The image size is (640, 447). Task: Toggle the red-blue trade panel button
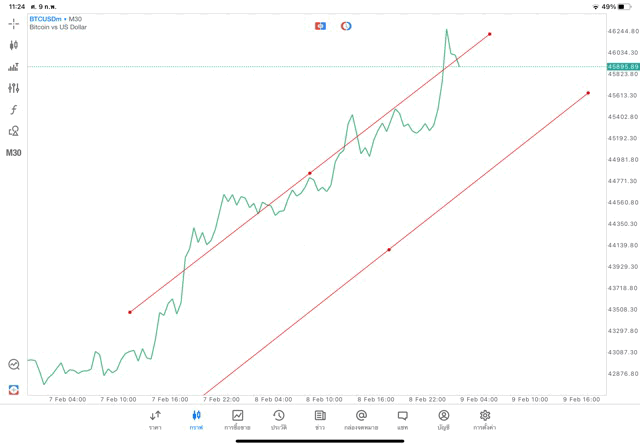click(x=320, y=26)
